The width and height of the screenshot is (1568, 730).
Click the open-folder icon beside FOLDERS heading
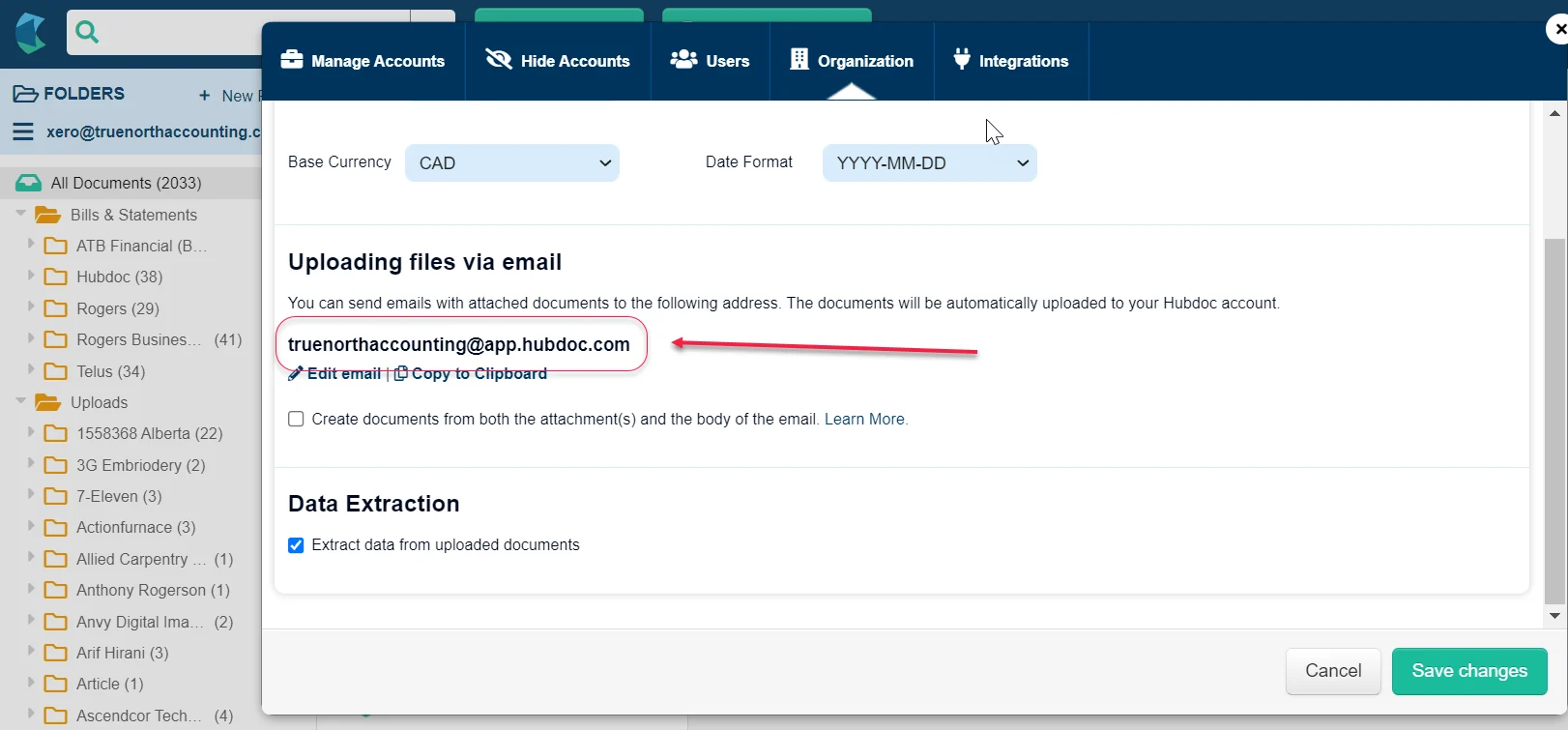click(25, 94)
